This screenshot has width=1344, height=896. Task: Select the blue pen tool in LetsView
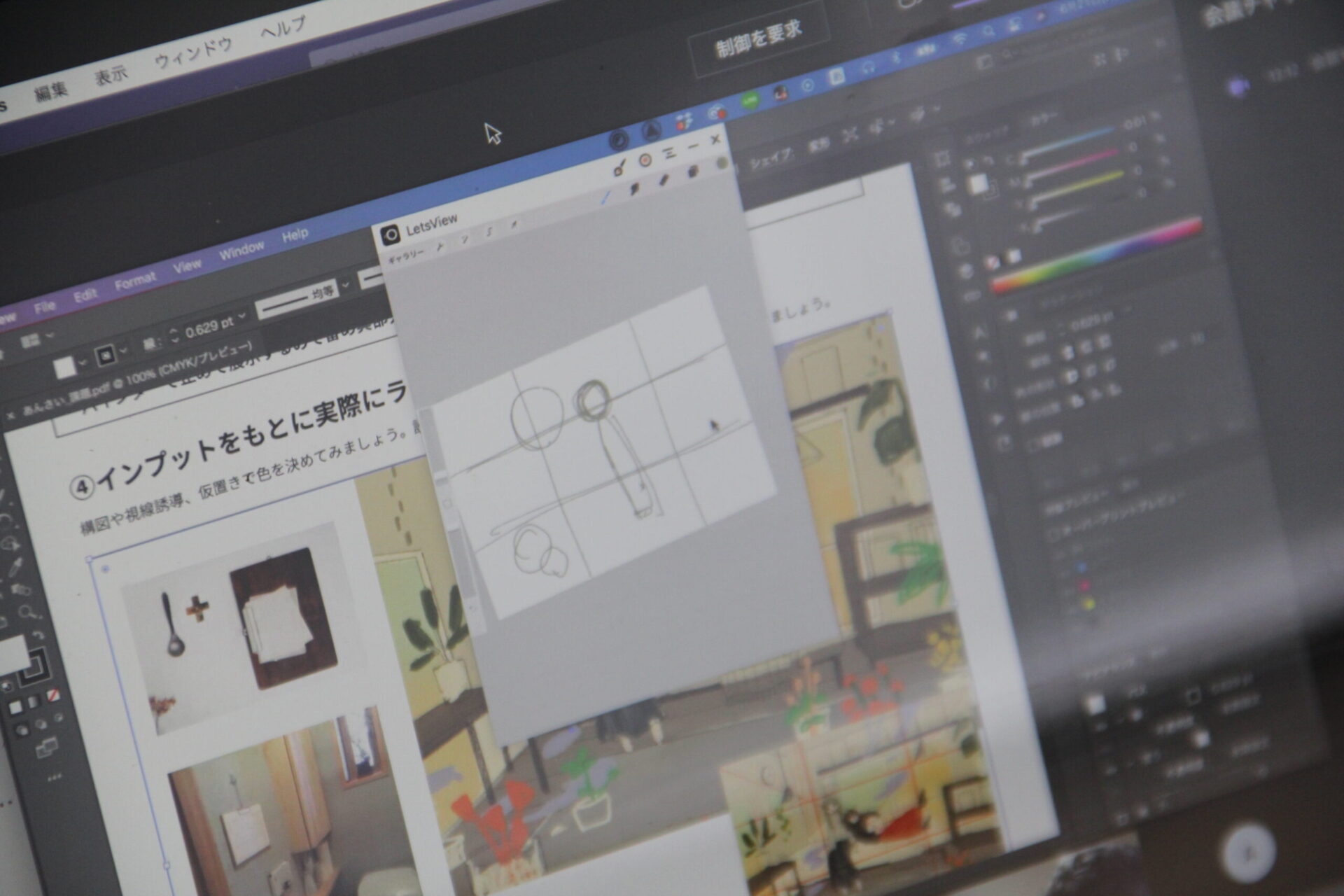pyautogui.click(x=605, y=197)
